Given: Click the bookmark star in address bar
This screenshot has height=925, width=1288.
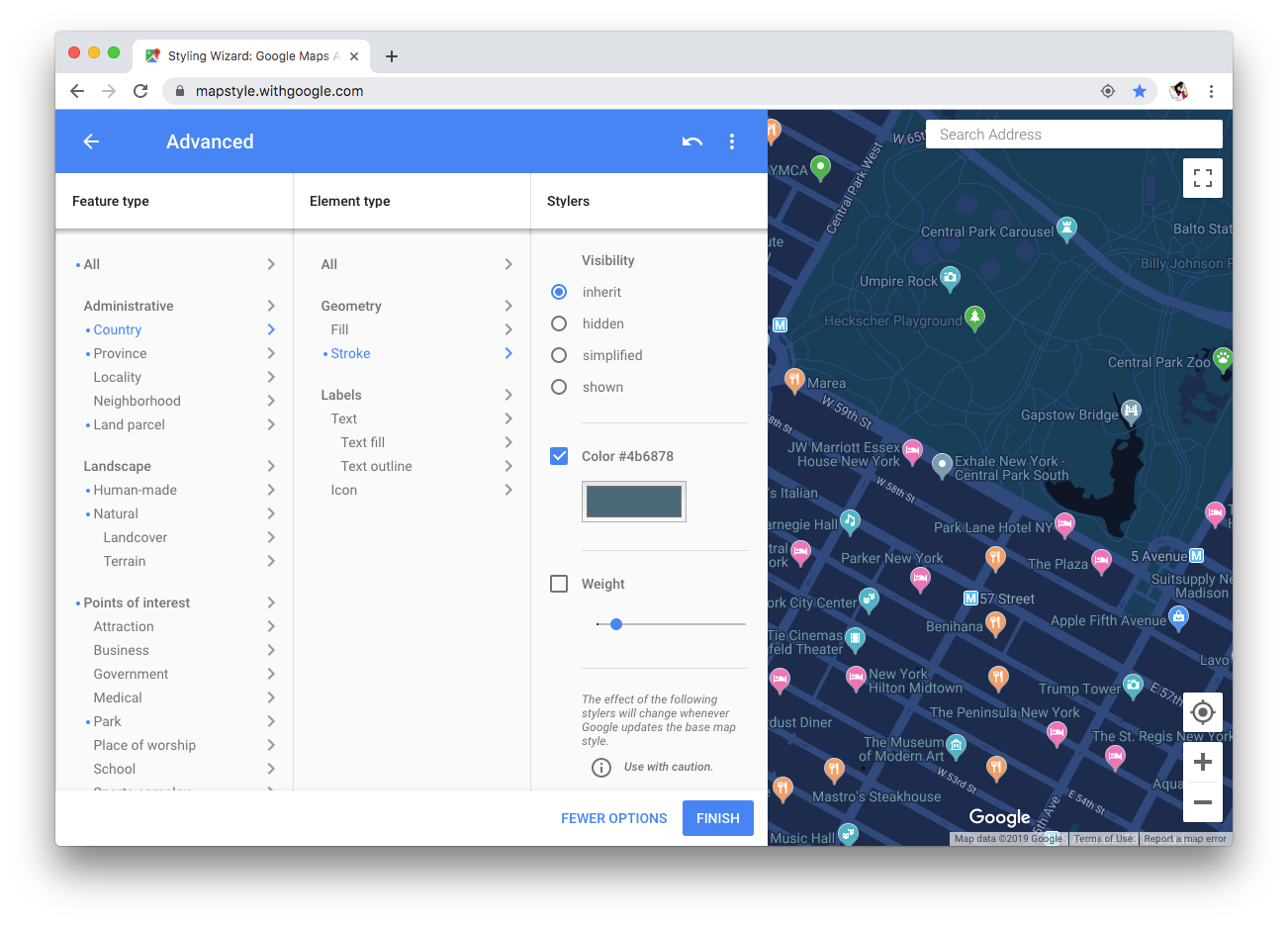Looking at the screenshot, I should pyautogui.click(x=1140, y=91).
